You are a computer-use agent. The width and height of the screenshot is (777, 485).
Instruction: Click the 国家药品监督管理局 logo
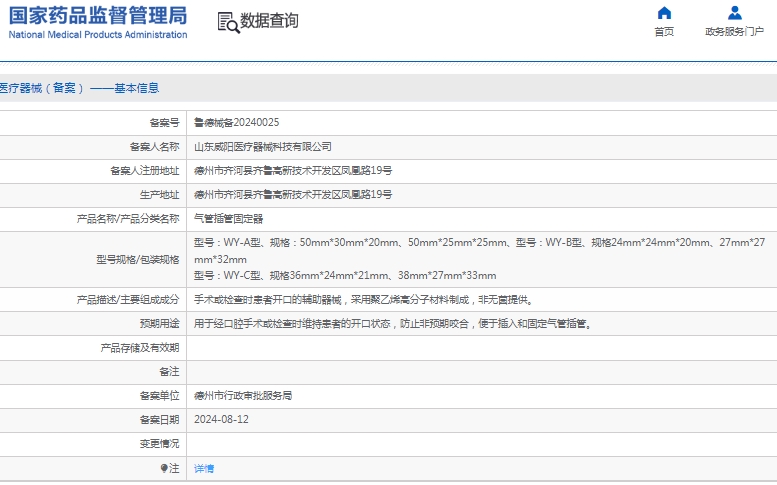pyautogui.click(x=98, y=22)
